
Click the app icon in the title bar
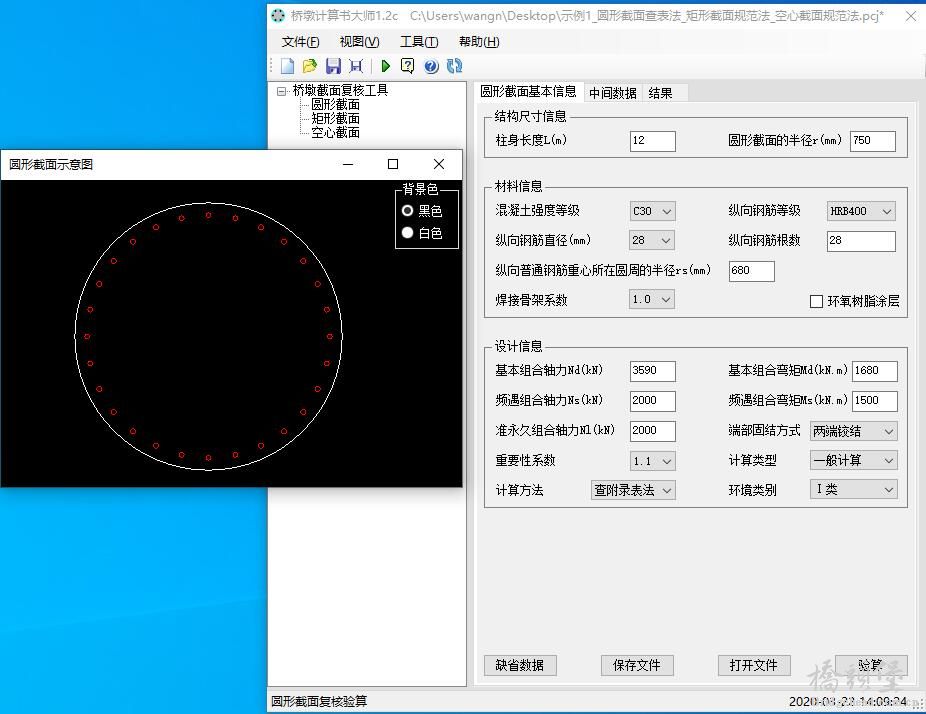tap(278, 16)
